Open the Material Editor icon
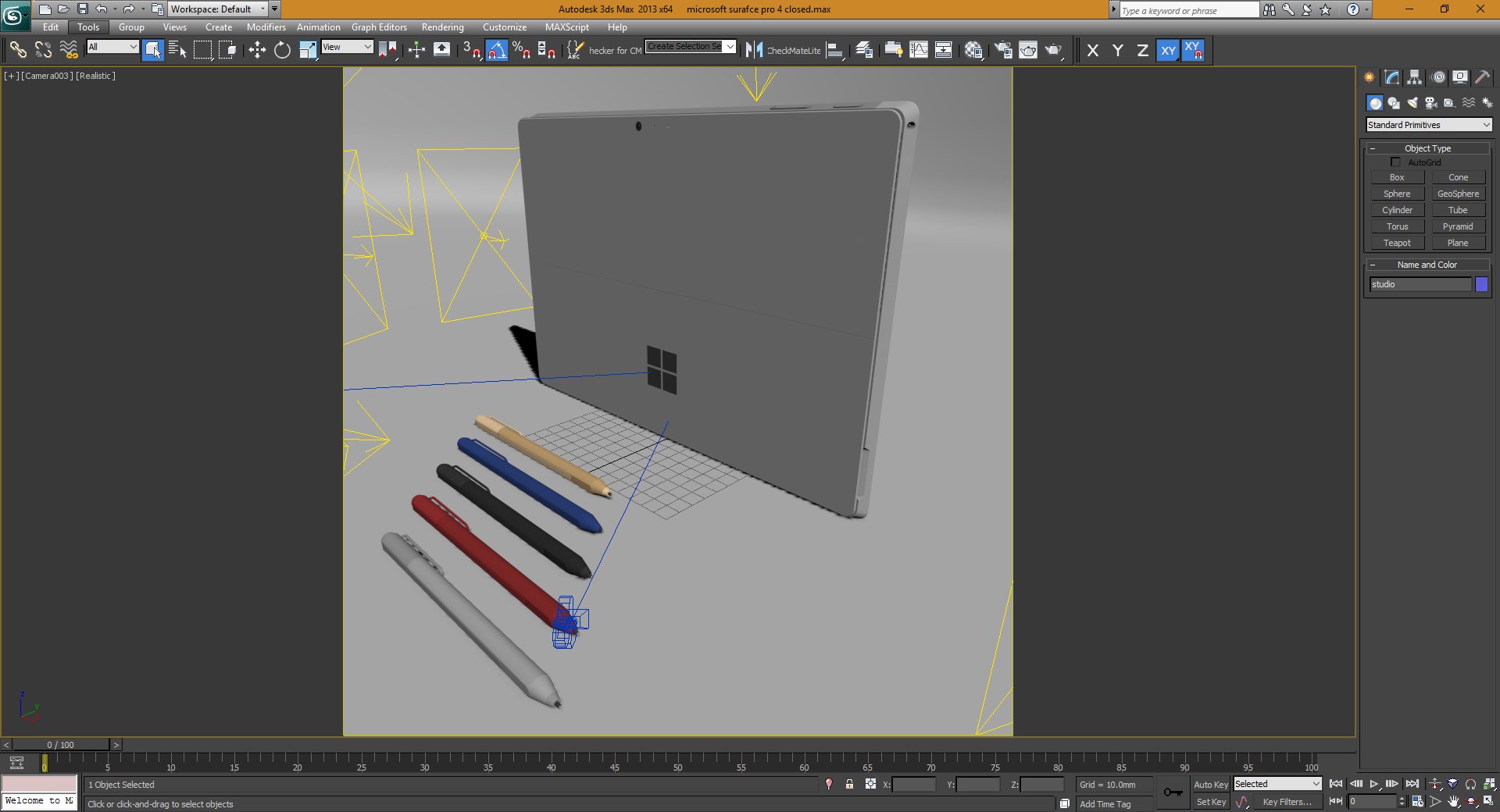This screenshot has height=812, width=1500. pos(973,50)
